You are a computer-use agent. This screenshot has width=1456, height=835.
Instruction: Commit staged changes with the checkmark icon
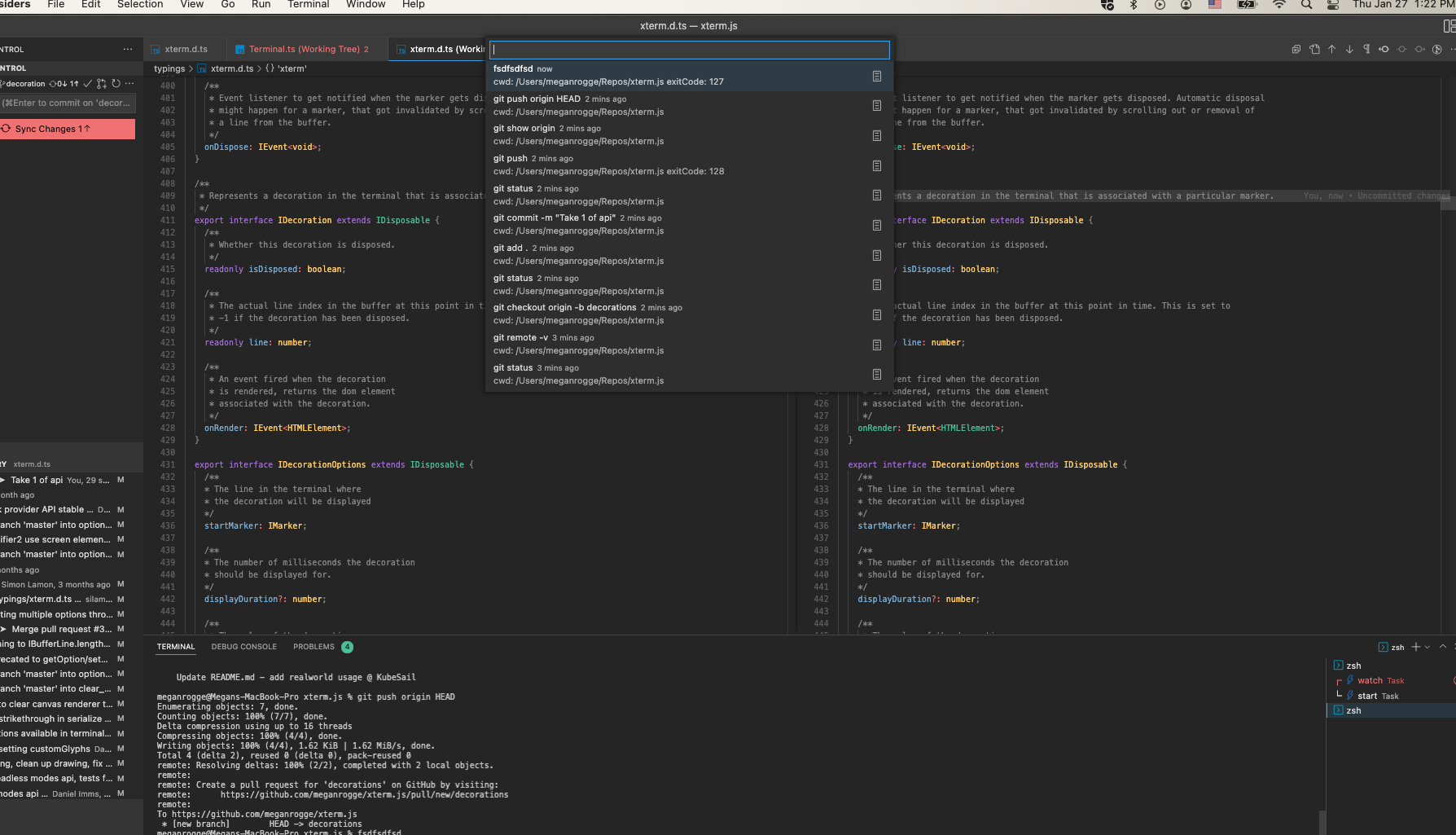click(x=89, y=84)
